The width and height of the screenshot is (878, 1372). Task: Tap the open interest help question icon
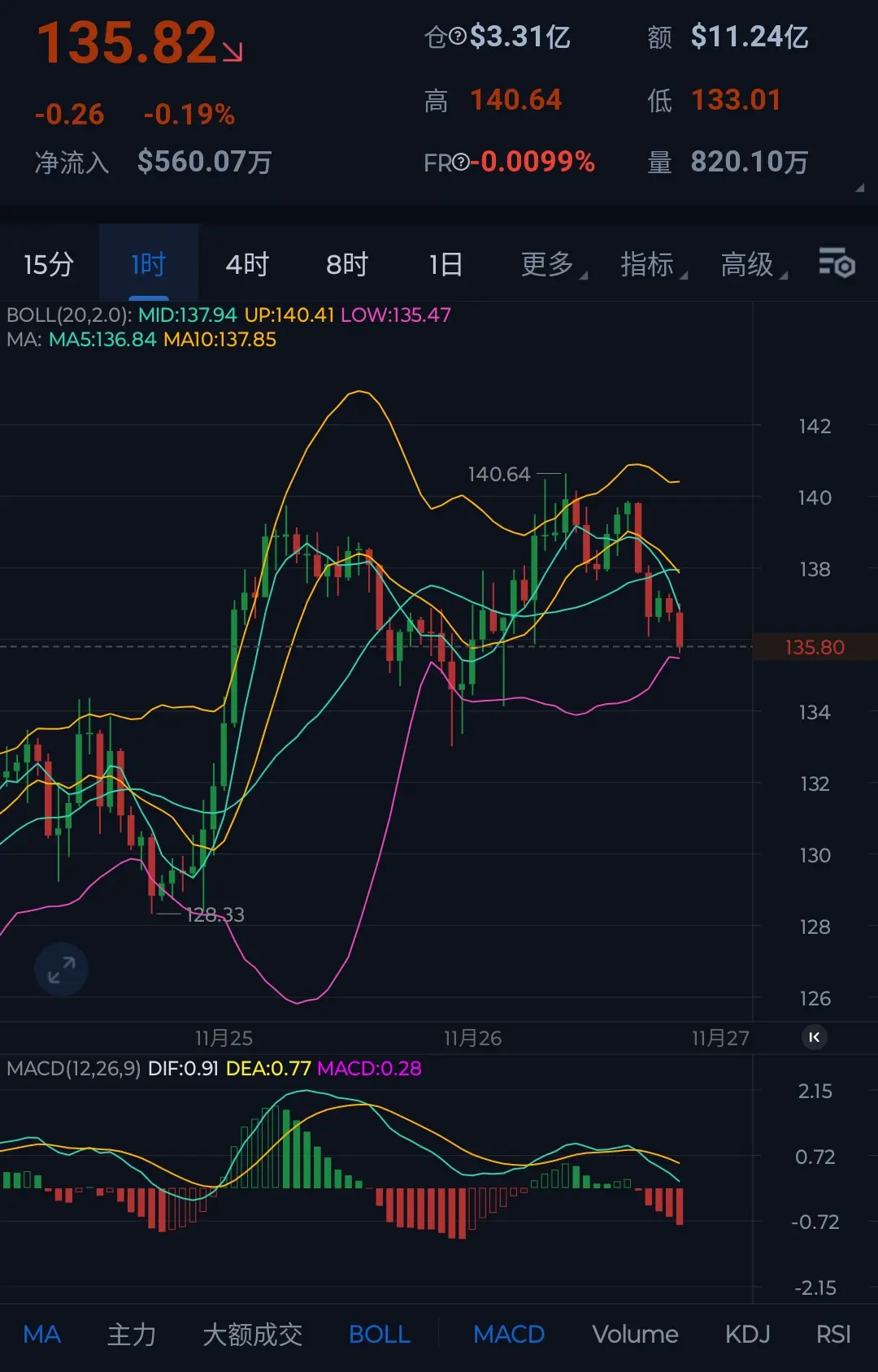click(458, 37)
